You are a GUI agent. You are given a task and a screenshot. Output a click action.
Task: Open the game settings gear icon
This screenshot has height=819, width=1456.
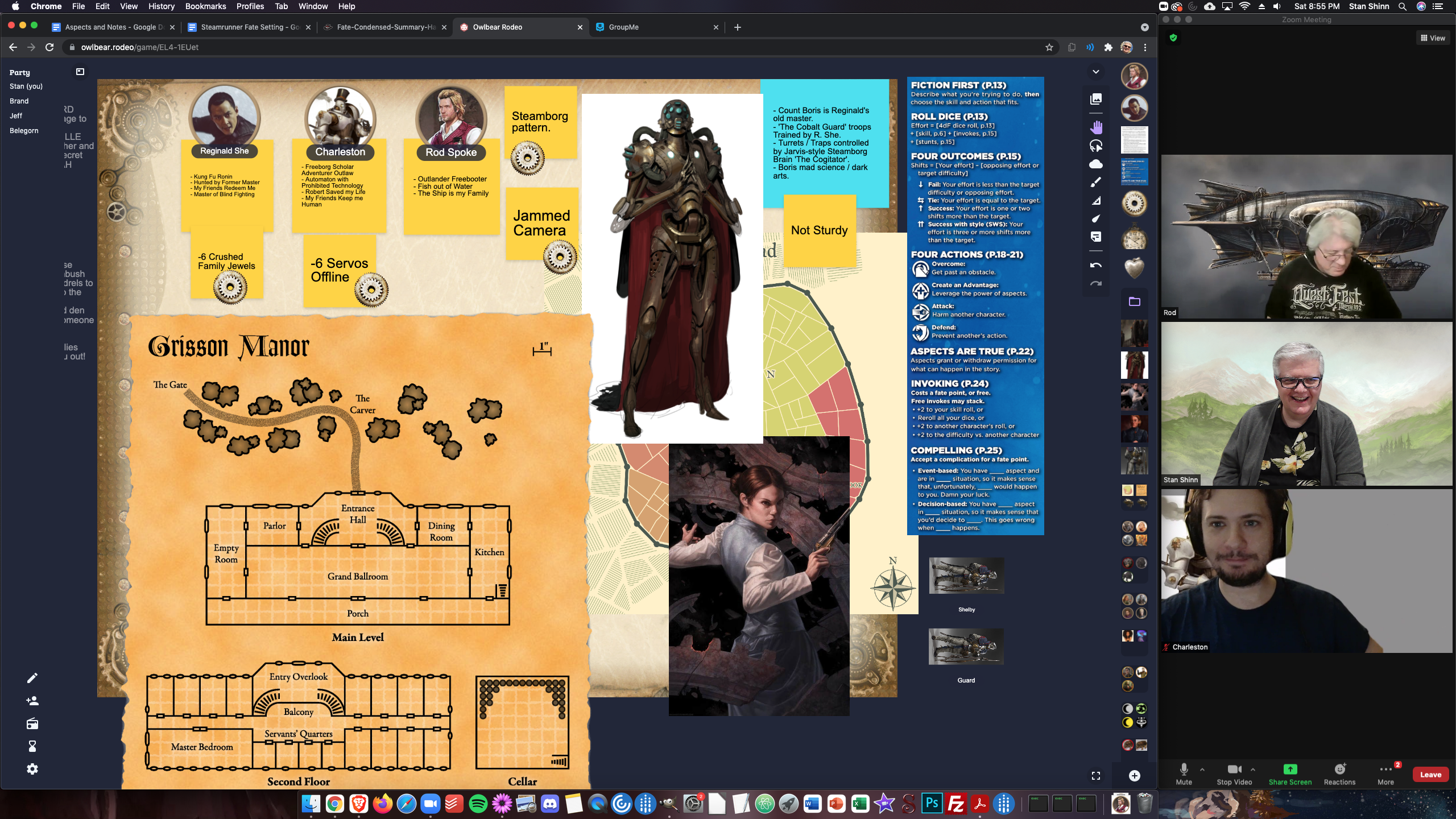click(32, 769)
